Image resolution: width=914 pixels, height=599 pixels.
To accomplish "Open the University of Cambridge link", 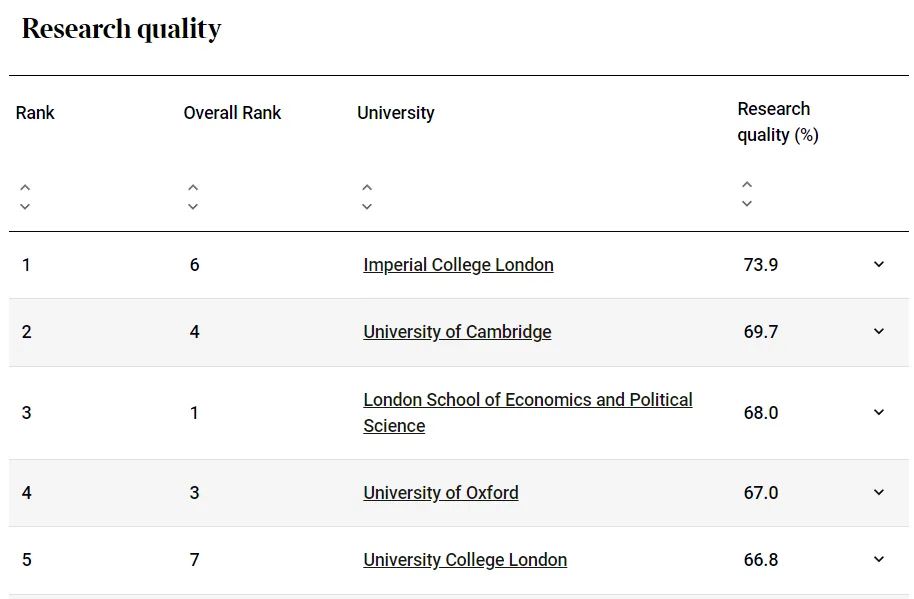I will pos(457,332).
